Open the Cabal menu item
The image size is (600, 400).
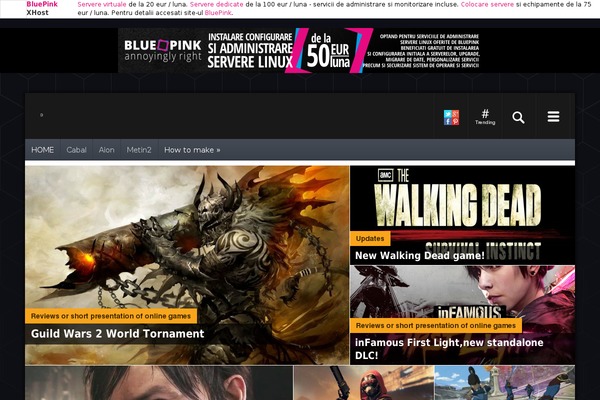pyautogui.click(x=77, y=150)
